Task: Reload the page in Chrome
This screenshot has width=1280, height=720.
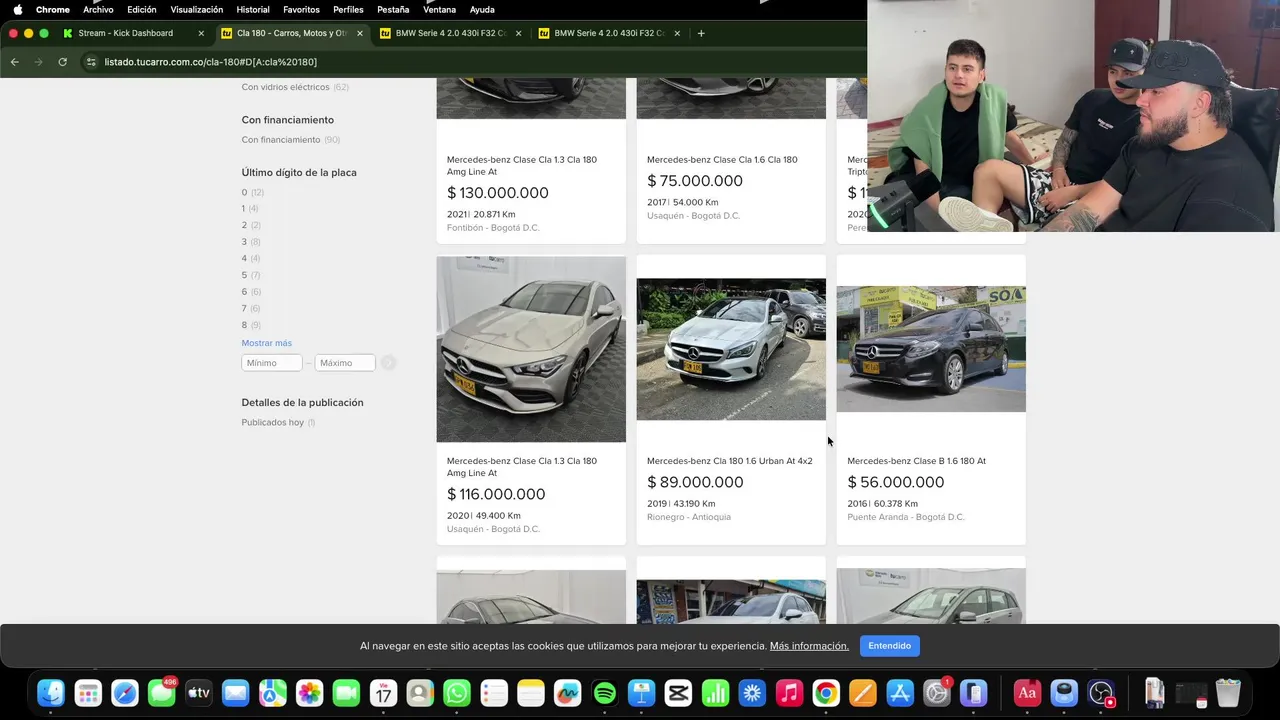Action: coord(62,62)
